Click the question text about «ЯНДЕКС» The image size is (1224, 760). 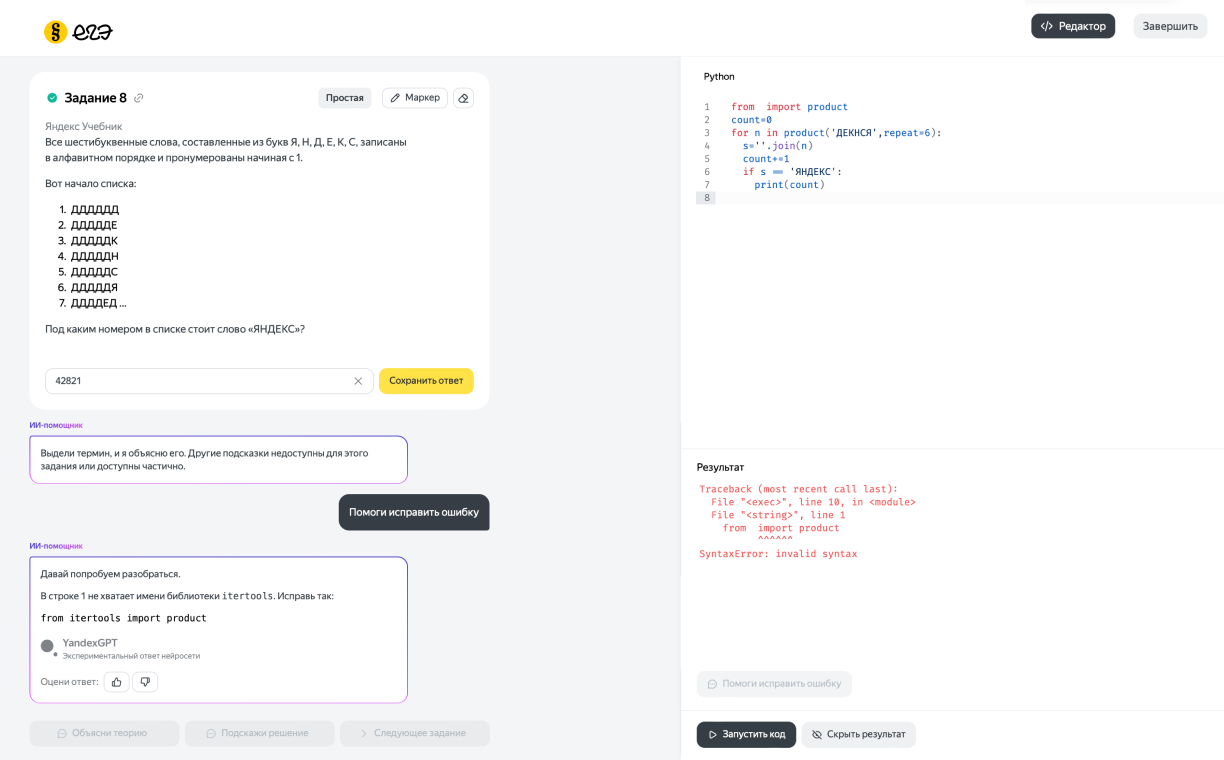(x=175, y=329)
